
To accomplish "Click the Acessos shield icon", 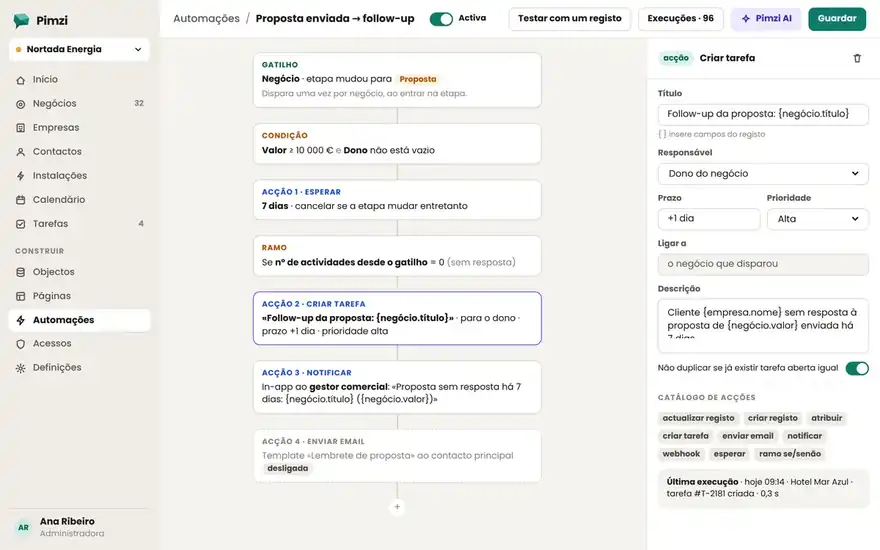I will [x=21, y=344].
